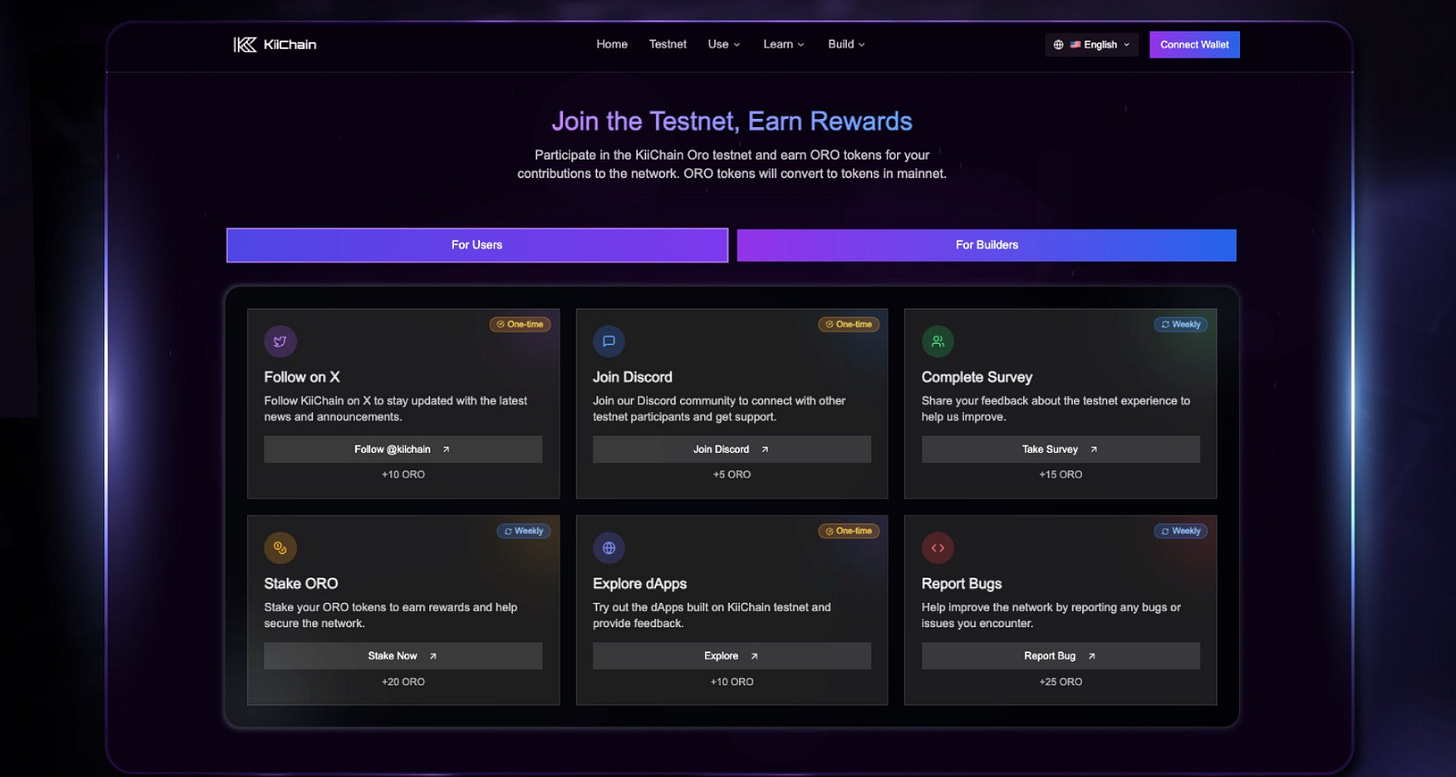Click external arrow icon beside Report Bug
The width and height of the screenshot is (1456, 777).
point(1092,657)
